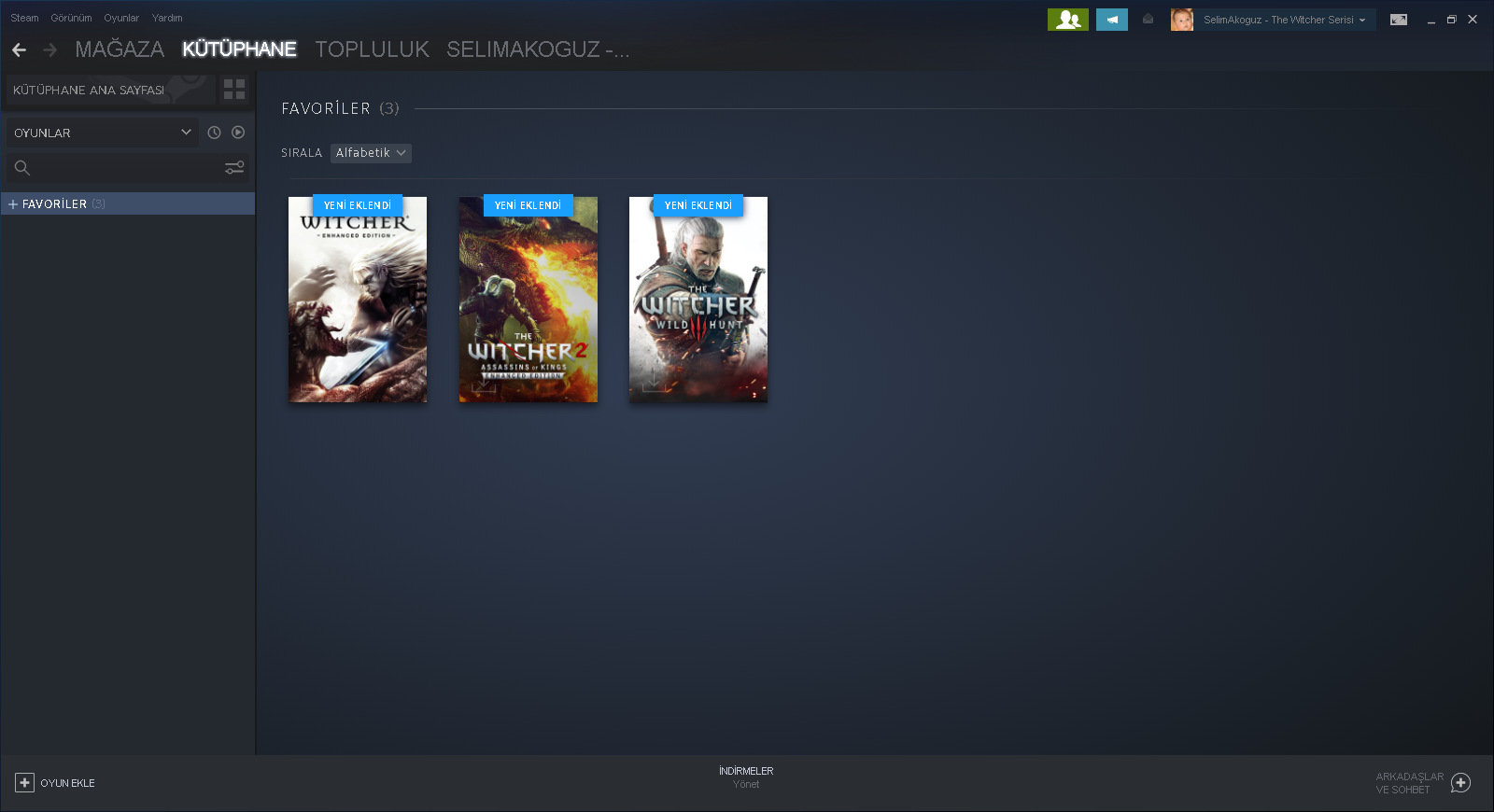
Task: Expand the Favoriler category in sidebar
Action: click(13, 203)
